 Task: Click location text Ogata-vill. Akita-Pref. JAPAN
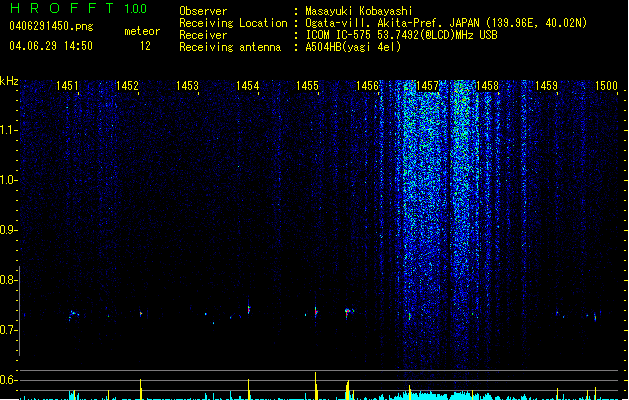[x=392, y=23]
